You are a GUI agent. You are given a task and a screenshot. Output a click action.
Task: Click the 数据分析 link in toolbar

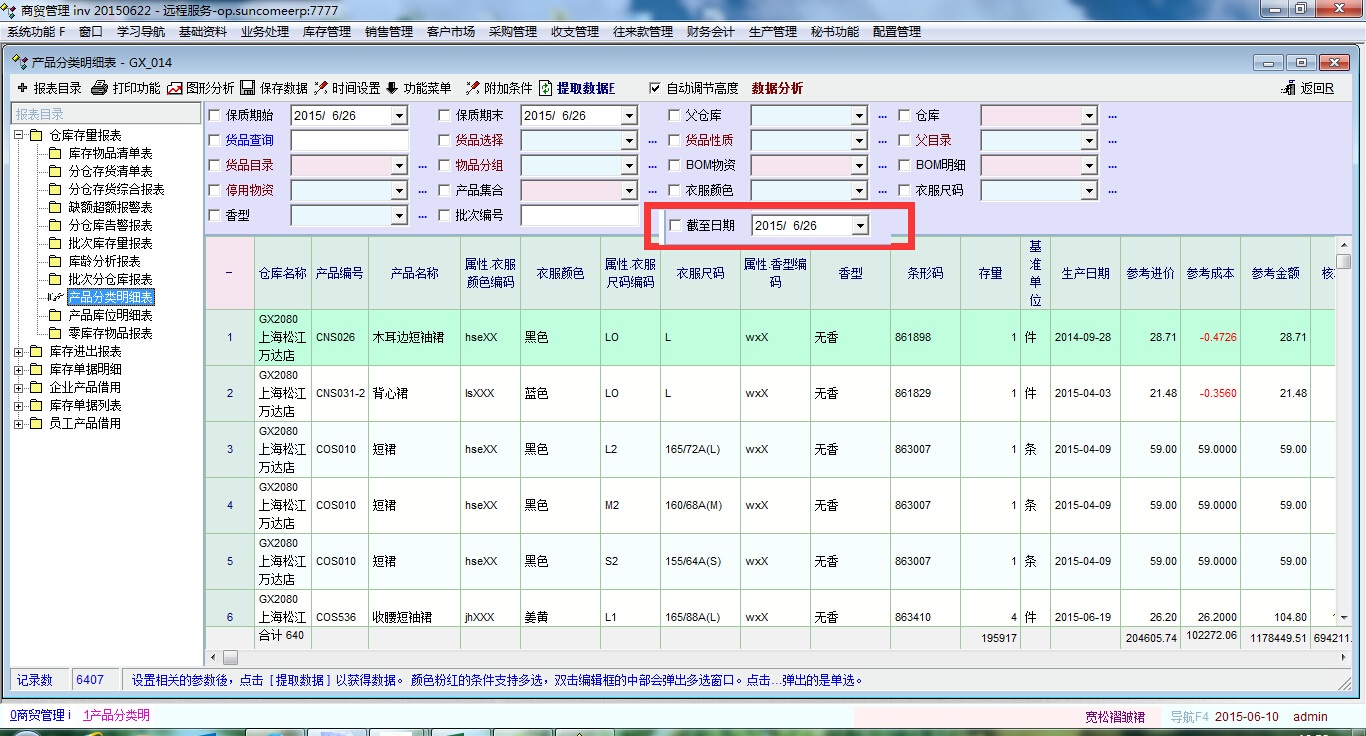tap(777, 88)
